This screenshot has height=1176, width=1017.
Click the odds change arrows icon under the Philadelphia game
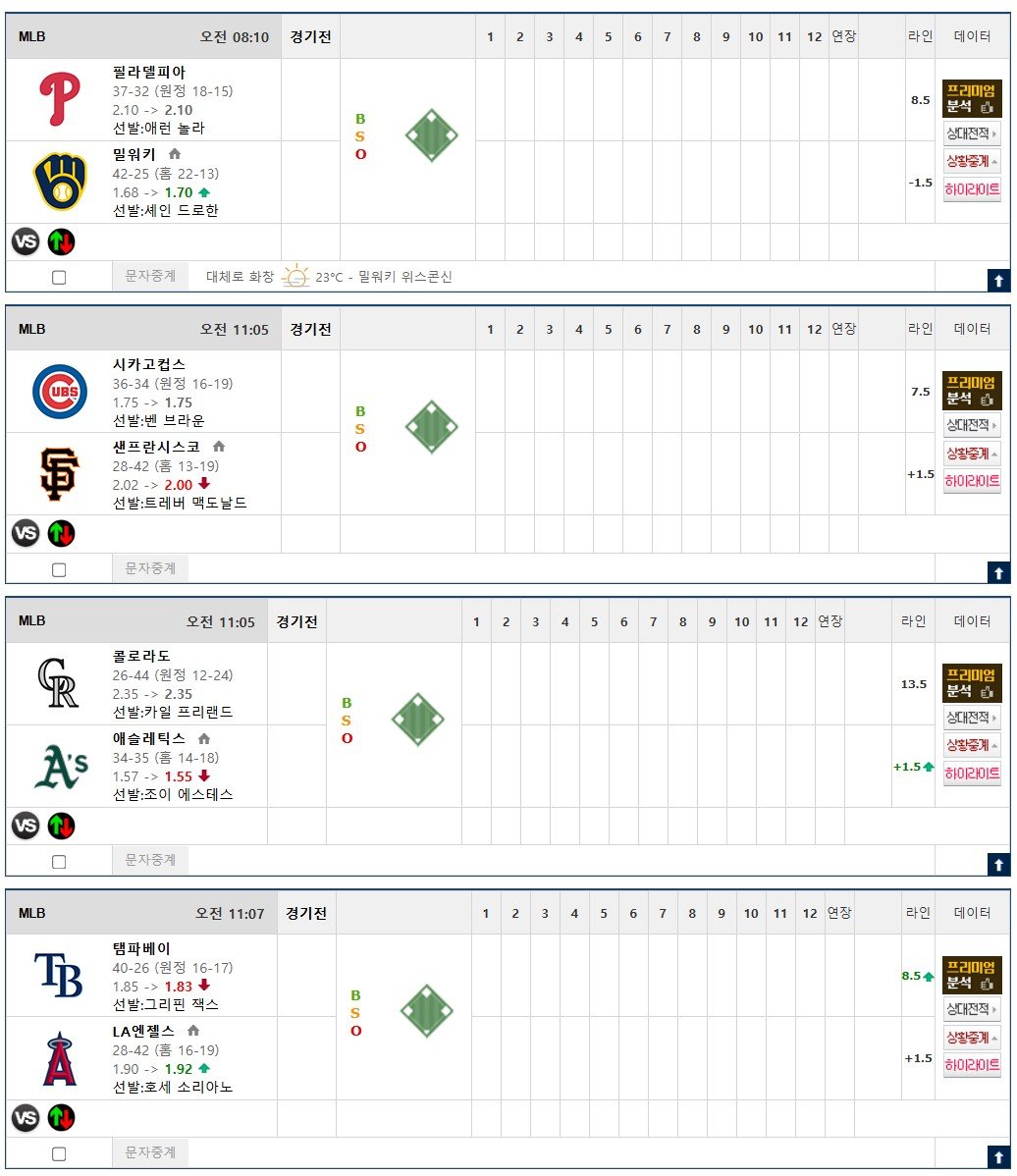62,242
